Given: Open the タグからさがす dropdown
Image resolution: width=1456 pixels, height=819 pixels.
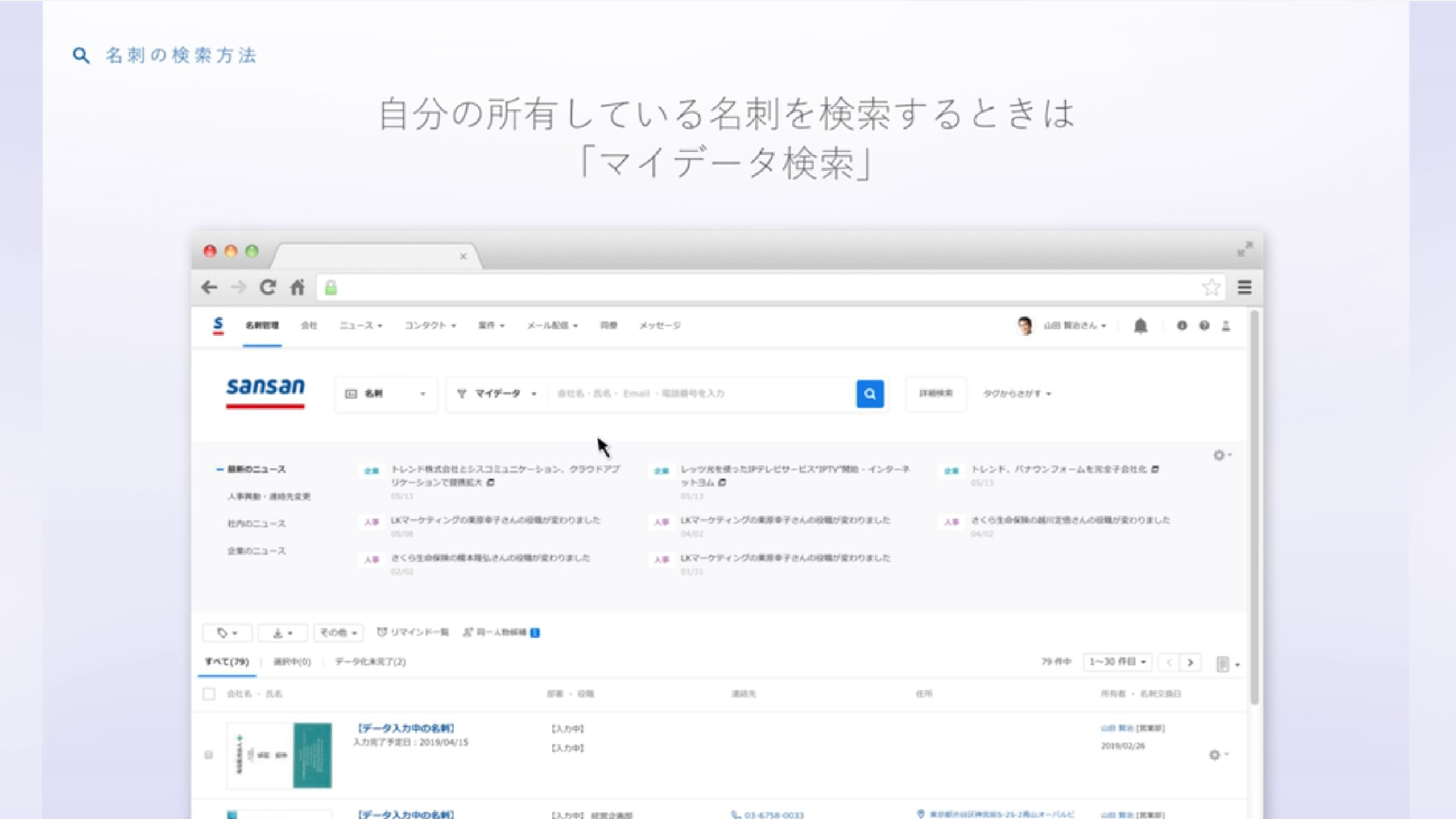Looking at the screenshot, I should click(x=1017, y=394).
